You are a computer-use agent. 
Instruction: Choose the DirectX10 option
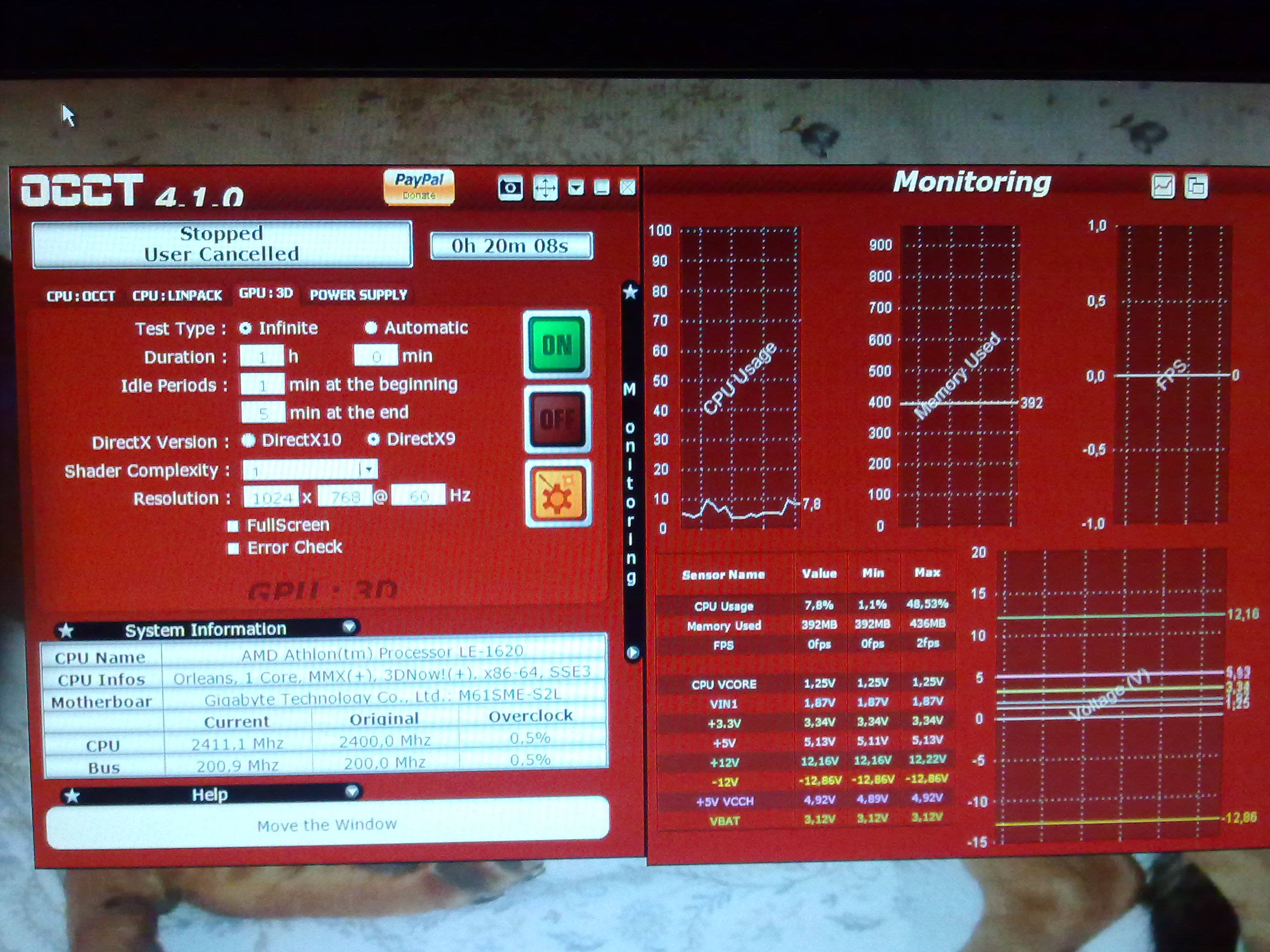click(248, 441)
